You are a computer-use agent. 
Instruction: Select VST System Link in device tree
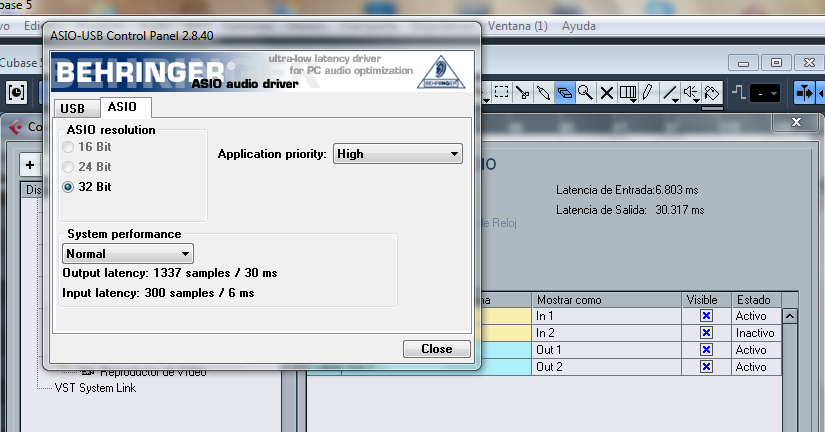[95, 388]
